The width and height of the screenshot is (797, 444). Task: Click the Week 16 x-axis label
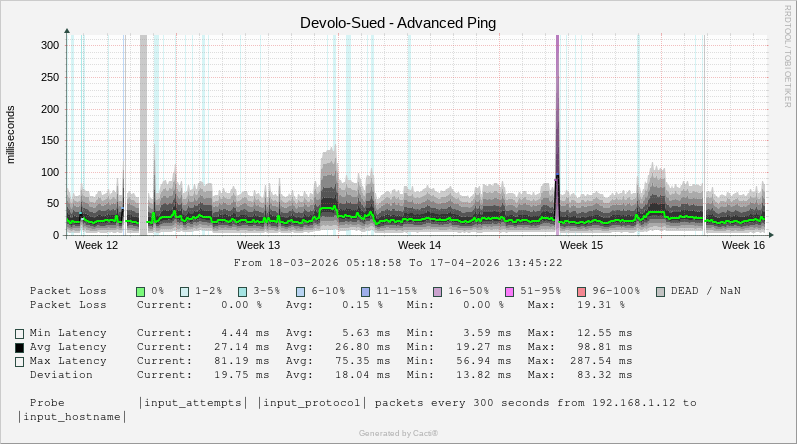coord(743,245)
